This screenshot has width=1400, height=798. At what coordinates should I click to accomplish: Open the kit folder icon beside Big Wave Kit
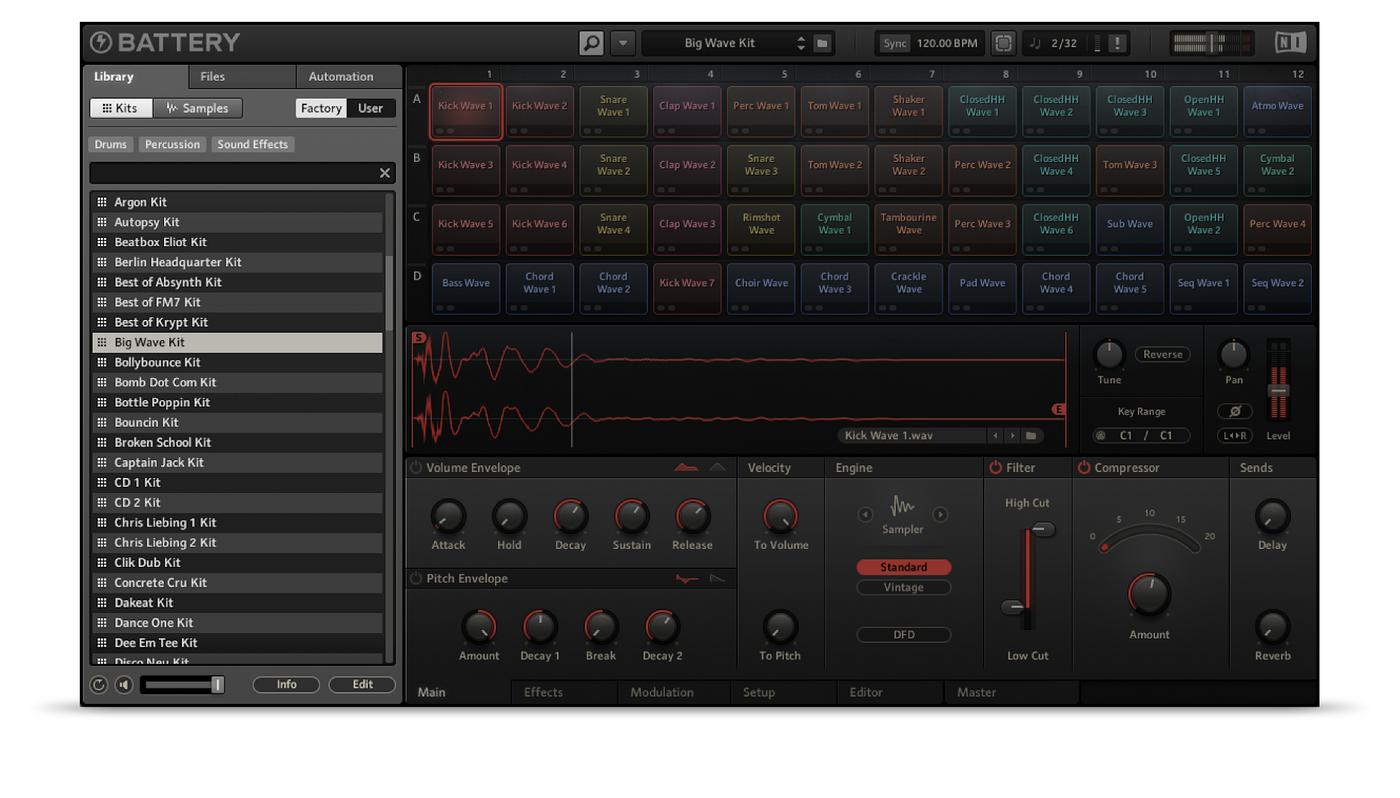click(822, 43)
